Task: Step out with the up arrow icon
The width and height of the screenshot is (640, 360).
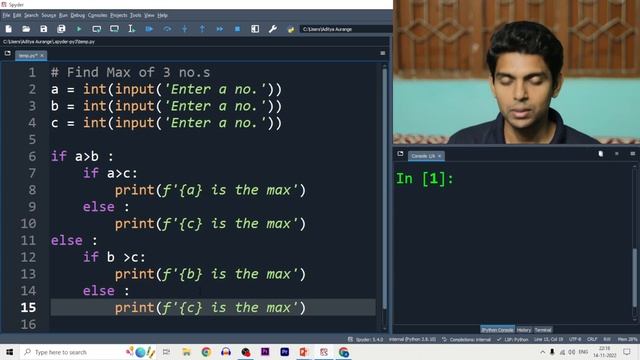Action: click(x=202, y=29)
